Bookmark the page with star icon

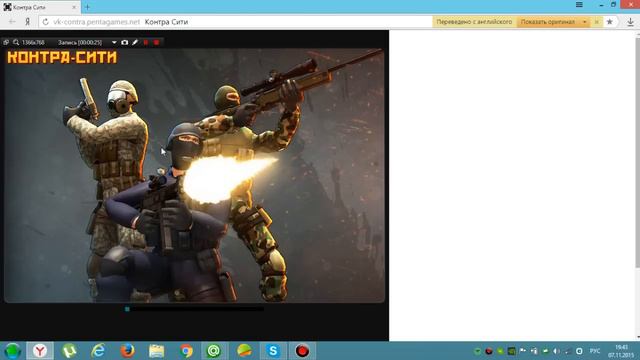pos(609,22)
